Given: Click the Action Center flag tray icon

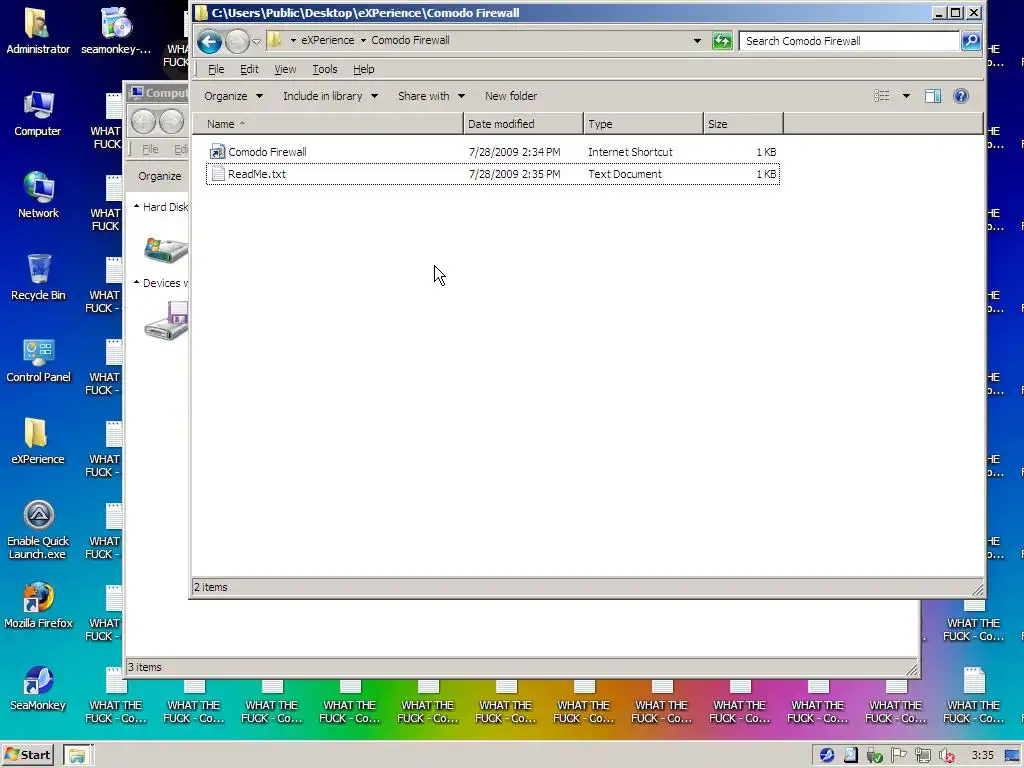Looking at the screenshot, I should [x=899, y=755].
